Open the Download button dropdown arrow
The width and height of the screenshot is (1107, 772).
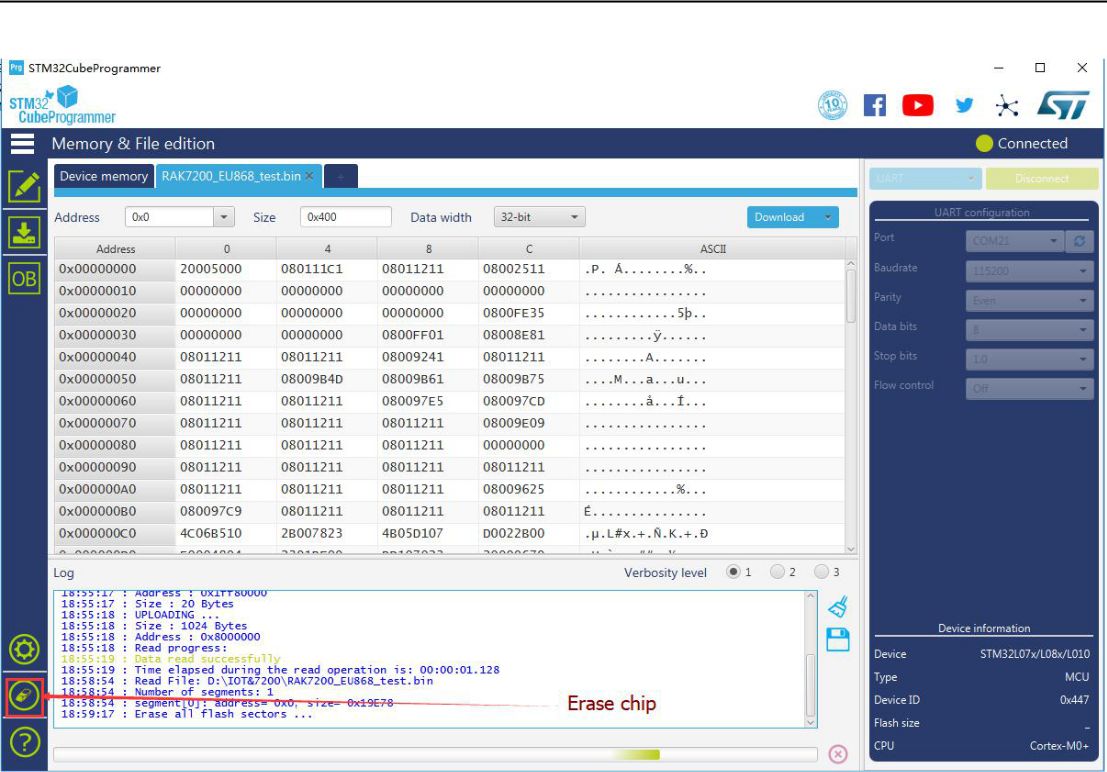pos(827,217)
